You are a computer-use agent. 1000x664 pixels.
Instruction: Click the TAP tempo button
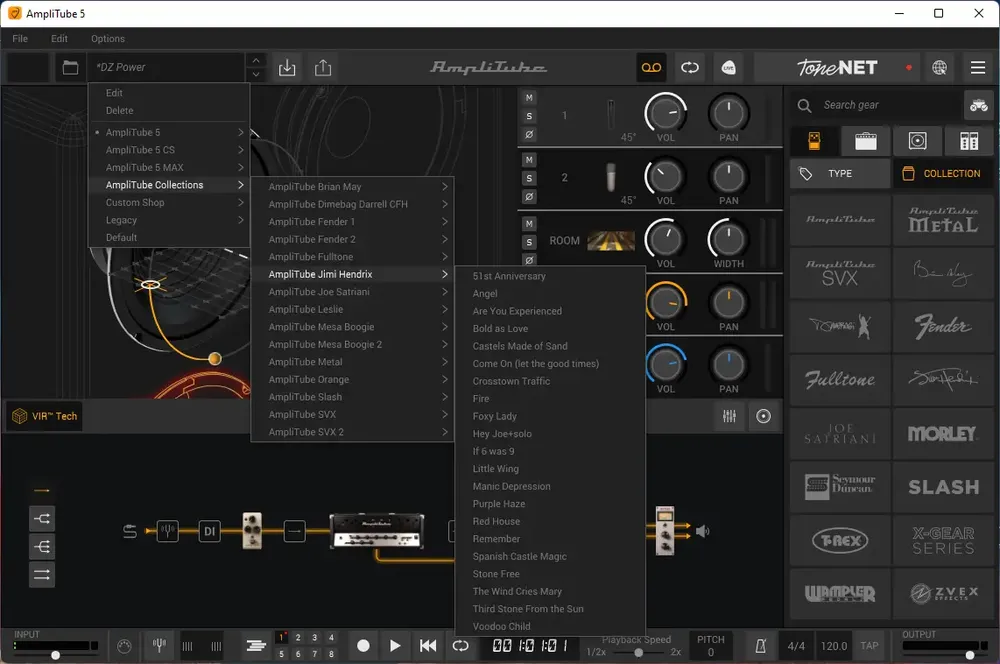(869, 646)
